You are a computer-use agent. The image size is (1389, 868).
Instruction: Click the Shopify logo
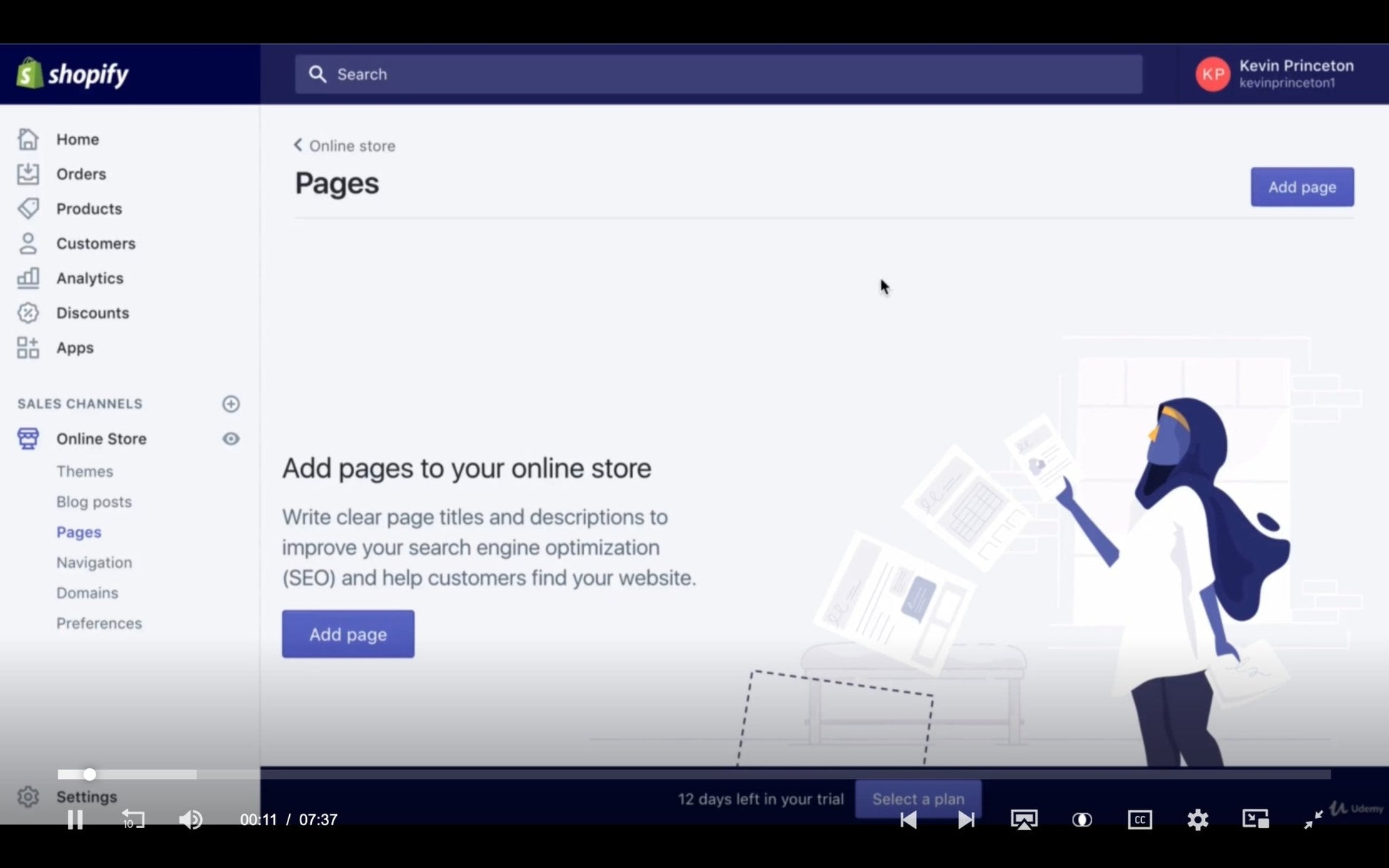tap(73, 74)
